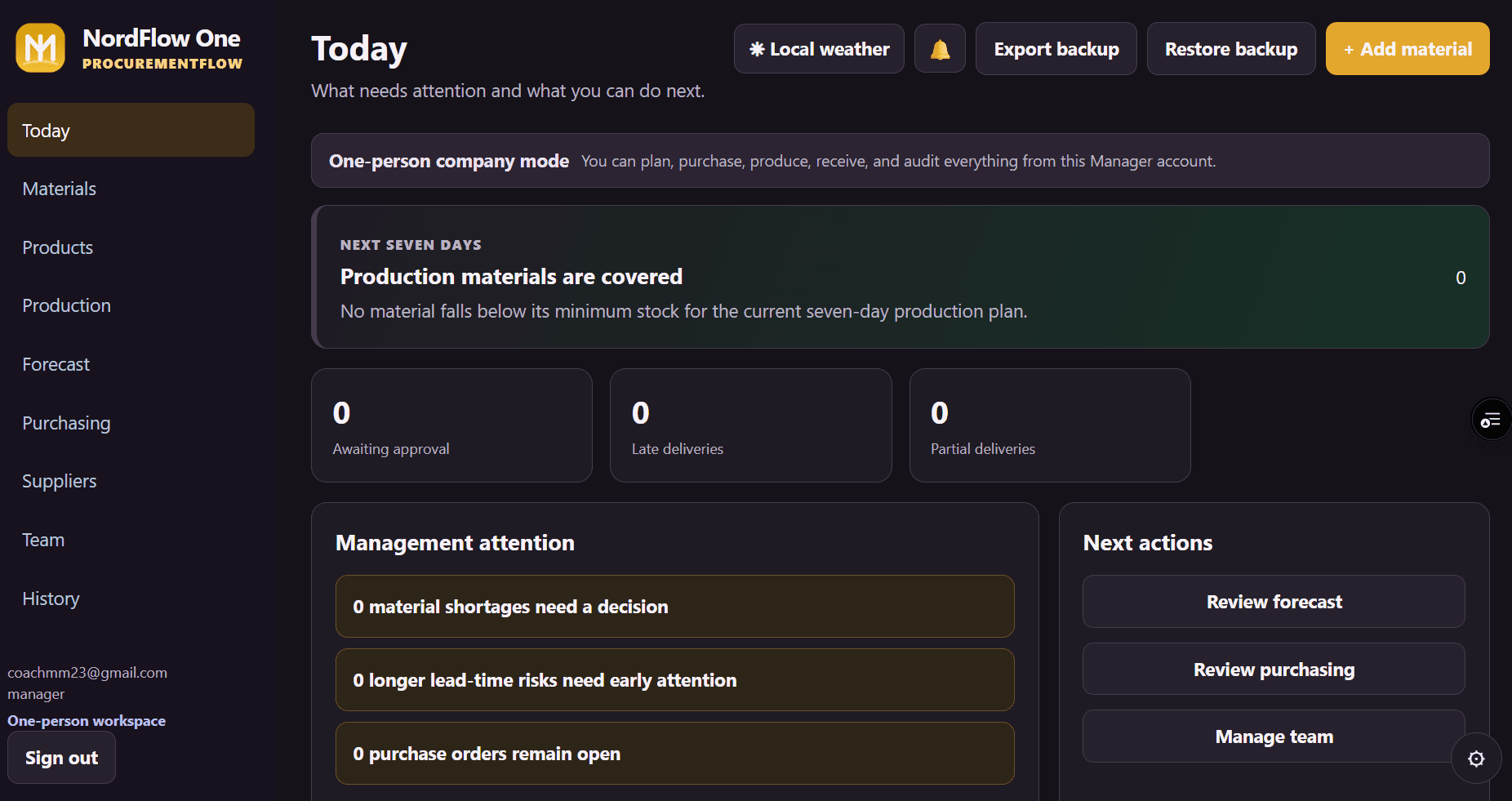The height and width of the screenshot is (801, 1512).
Task: Click the 'One-person workspace' label
Action: (x=87, y=721)
